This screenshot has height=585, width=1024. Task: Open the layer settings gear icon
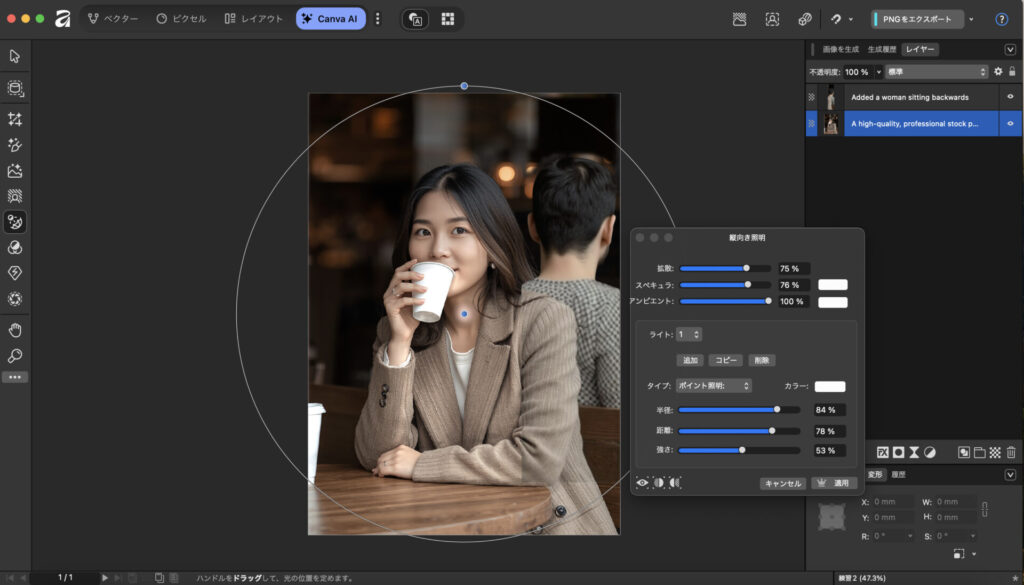[997, 72]
